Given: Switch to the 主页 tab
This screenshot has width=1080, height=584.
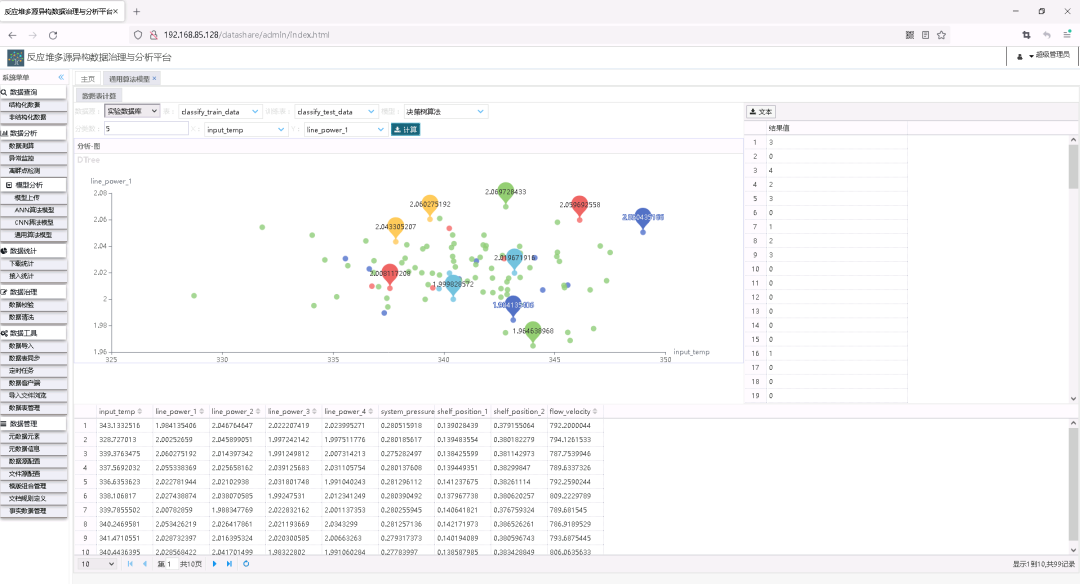Looking at the screenshot, I should coord(88,78).
